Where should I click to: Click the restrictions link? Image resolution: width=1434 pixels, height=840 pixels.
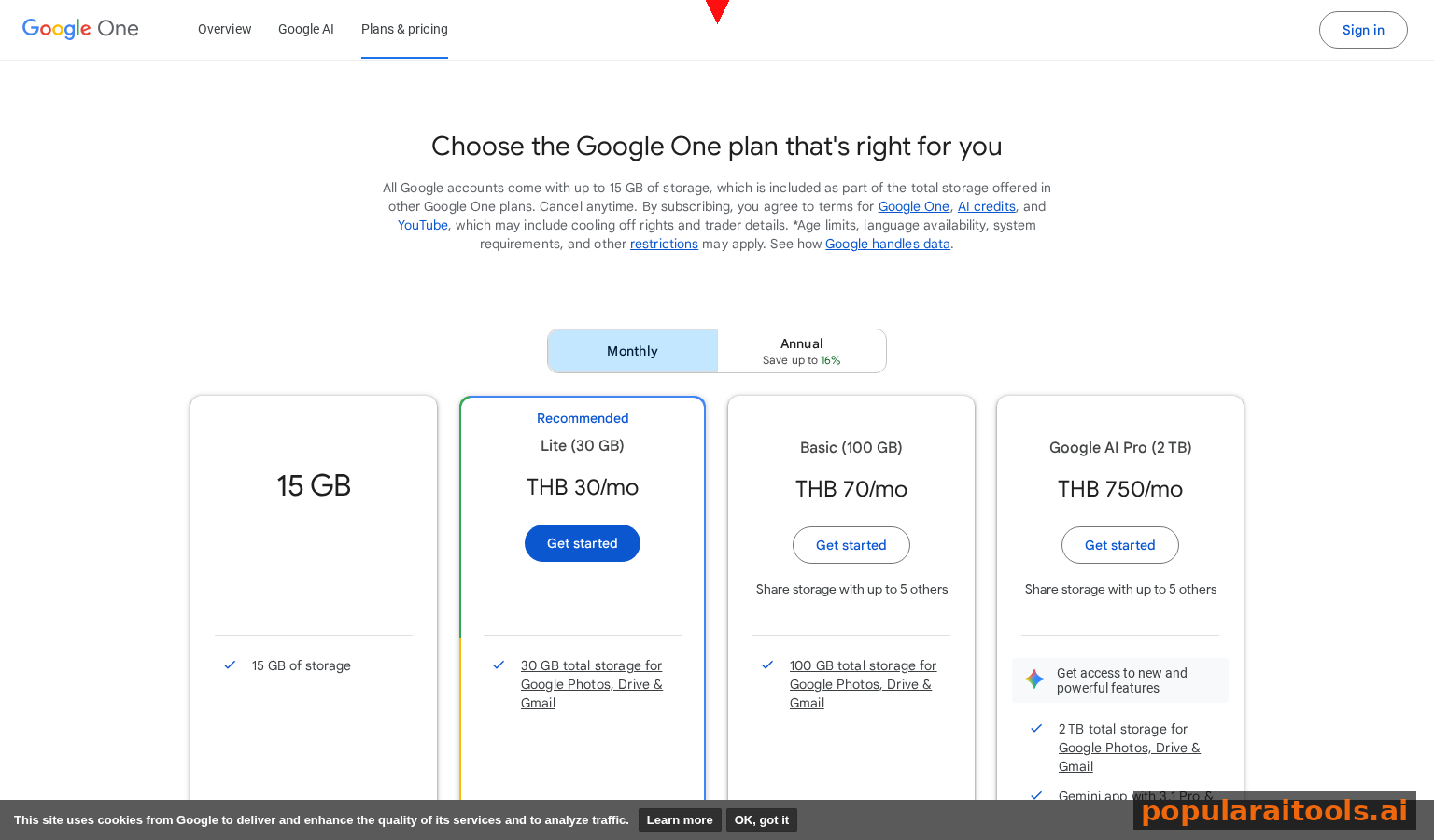pyautogui.click(x=664, y=244)
